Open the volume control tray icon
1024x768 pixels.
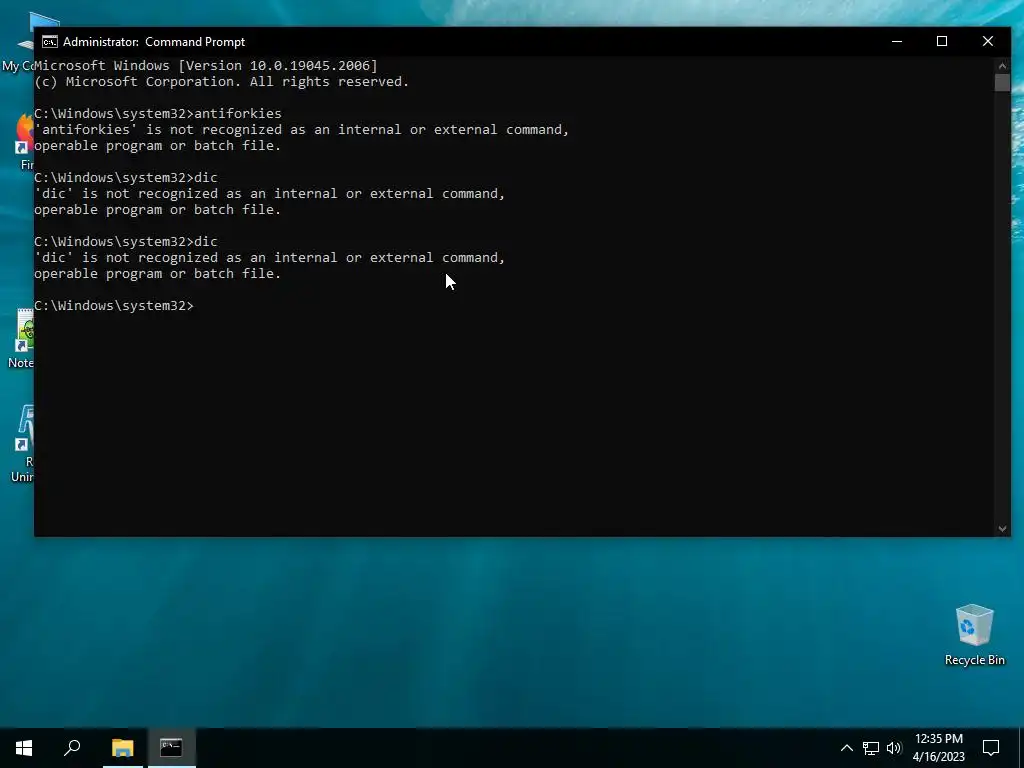[894, 748]
